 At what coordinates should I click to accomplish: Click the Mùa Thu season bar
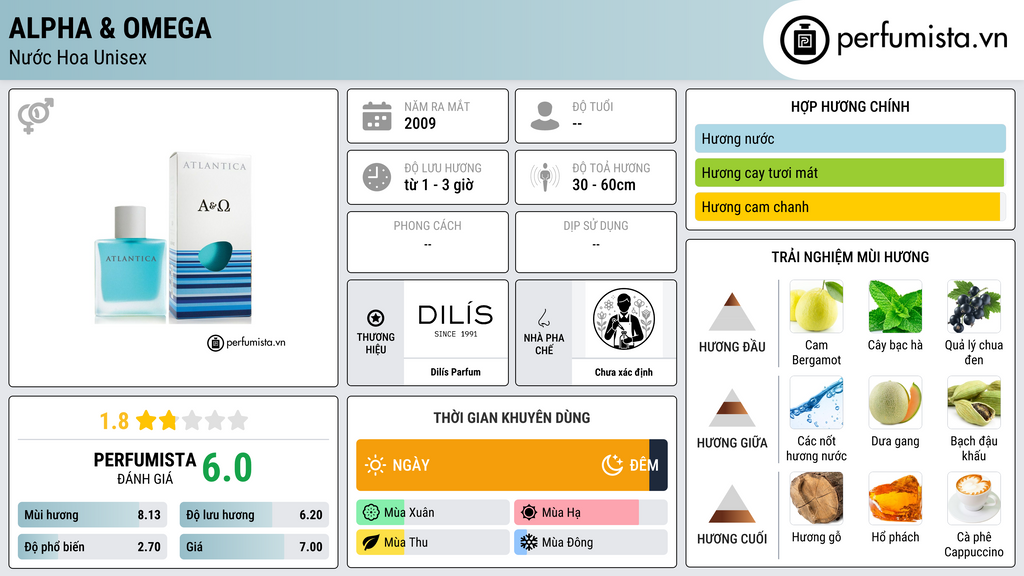pos(433,542)
